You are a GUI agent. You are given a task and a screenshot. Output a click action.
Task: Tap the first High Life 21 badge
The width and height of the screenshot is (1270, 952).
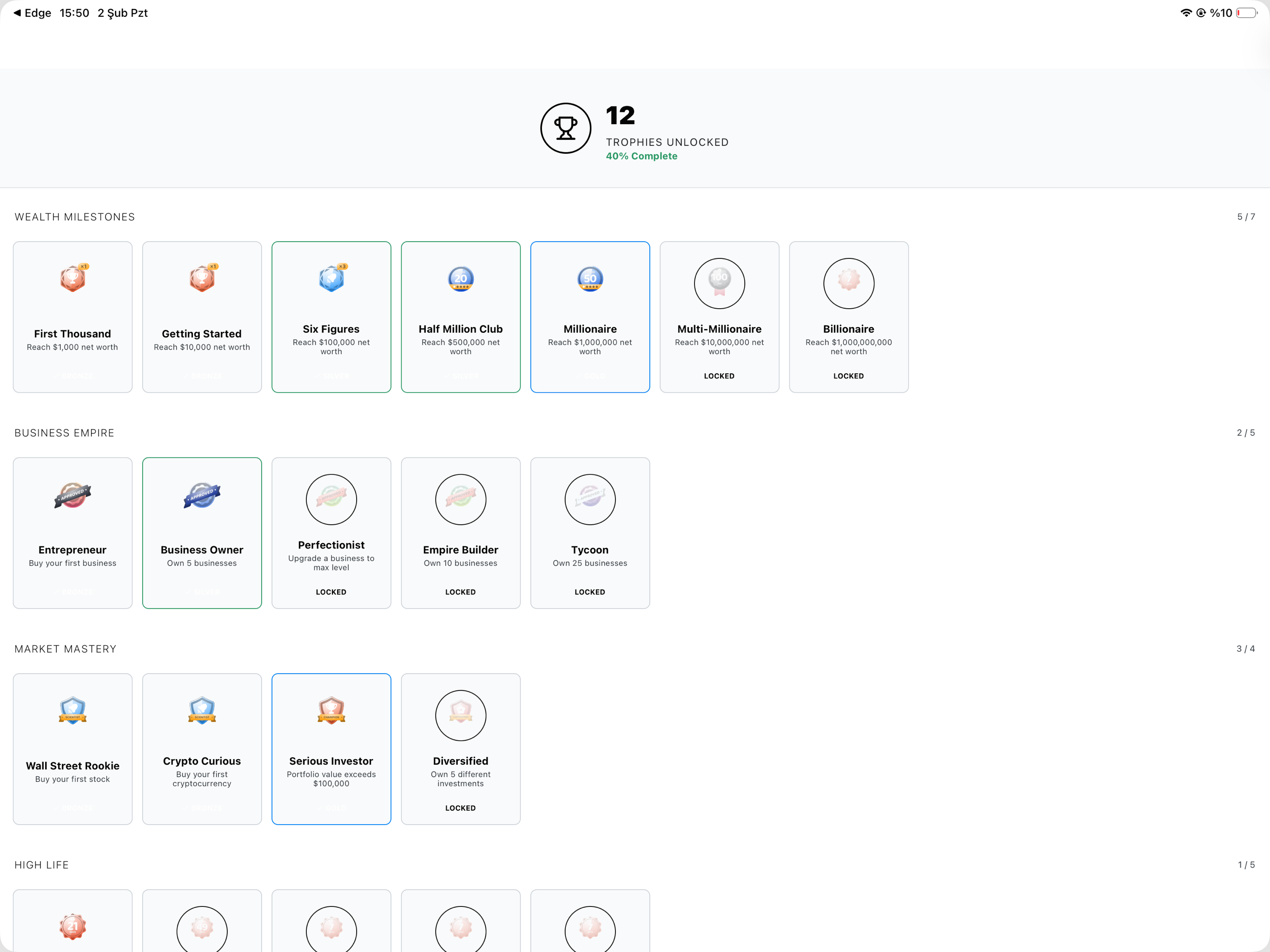[73, 927]
